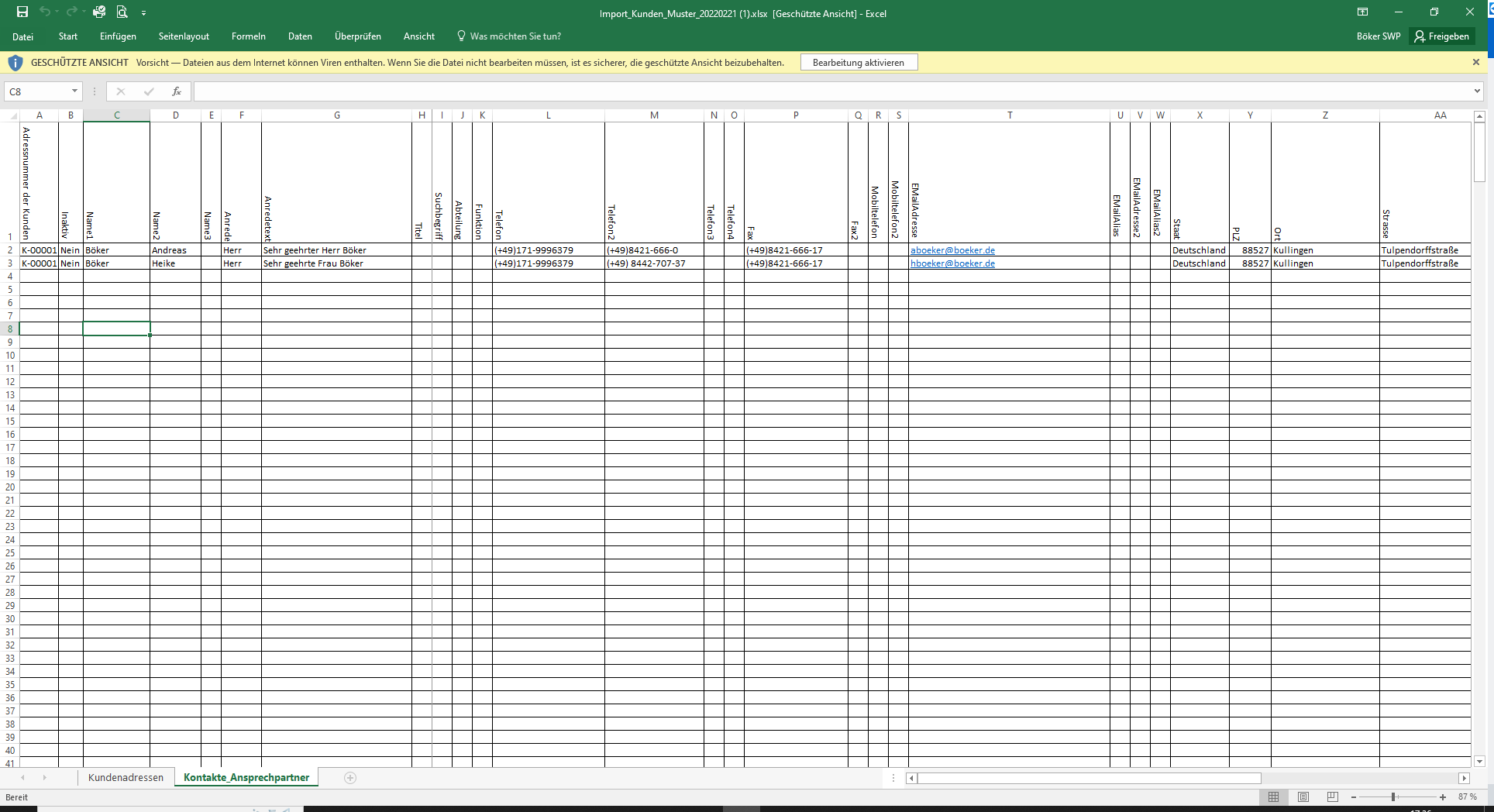Click the vertical scrollbar down arrow
This screenshot has height=812, width=1494.
click(x=1479, y=762)
